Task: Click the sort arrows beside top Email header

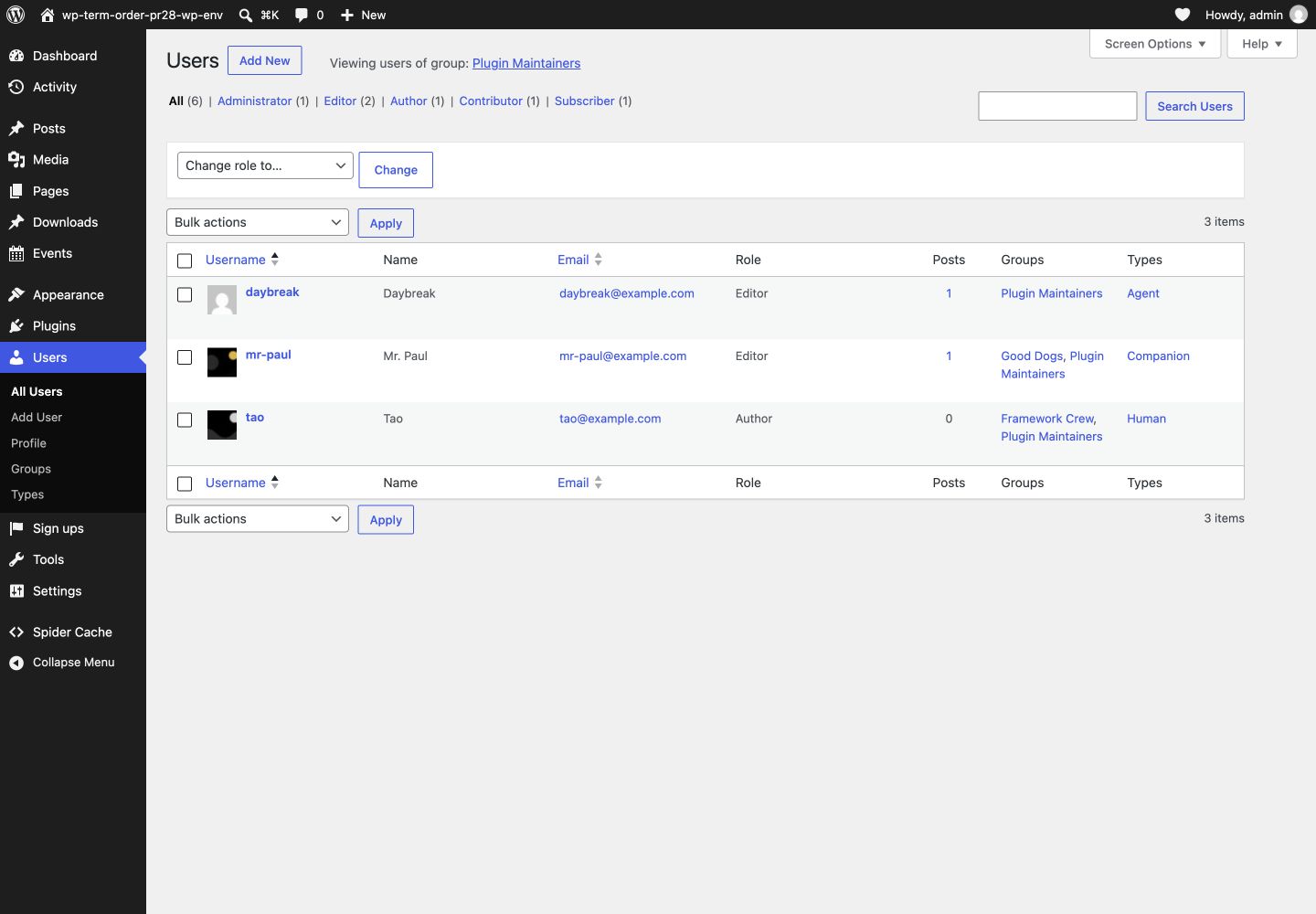Action: click(598, 260)
